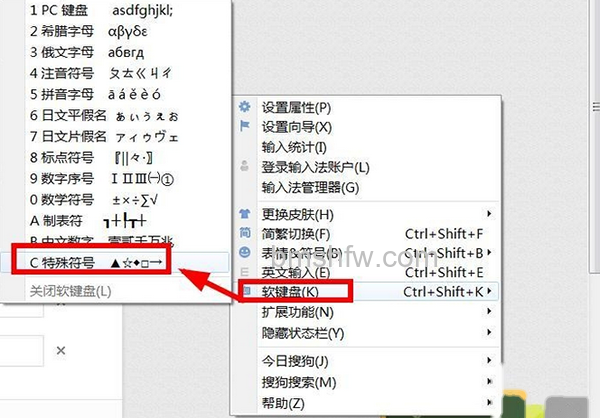The height and width of the screenshot is (418, 600).
Task: Click the gear icon beside 设置属性
Action: (x=245, y=106)
